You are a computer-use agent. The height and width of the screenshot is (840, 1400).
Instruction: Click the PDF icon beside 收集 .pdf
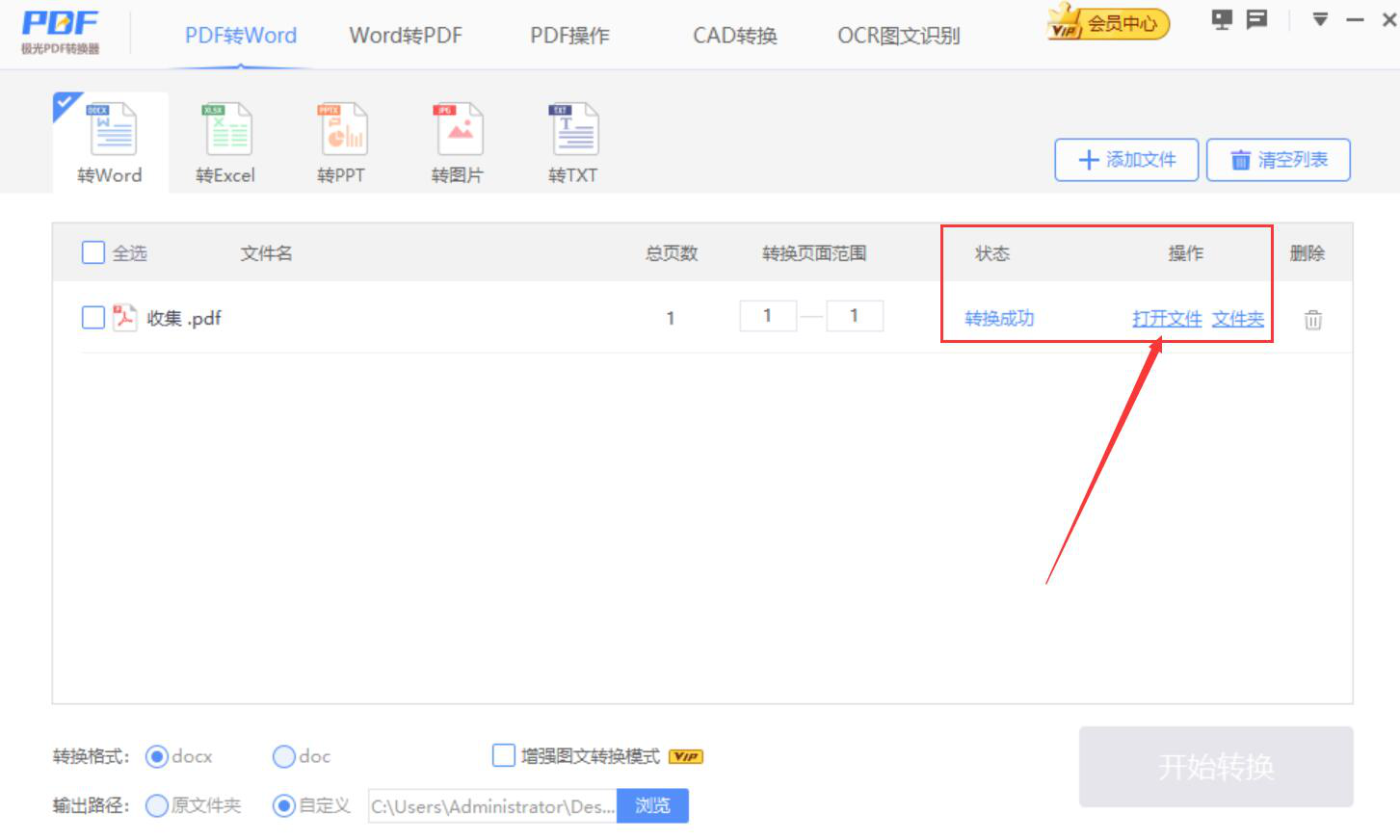[124, 317]
